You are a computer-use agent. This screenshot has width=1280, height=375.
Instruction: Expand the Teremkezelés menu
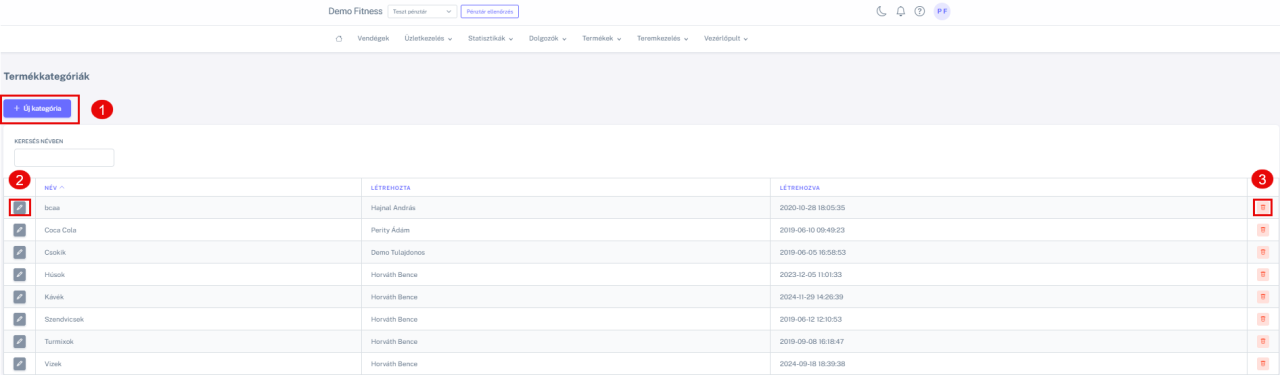click(x=663, y=39)
